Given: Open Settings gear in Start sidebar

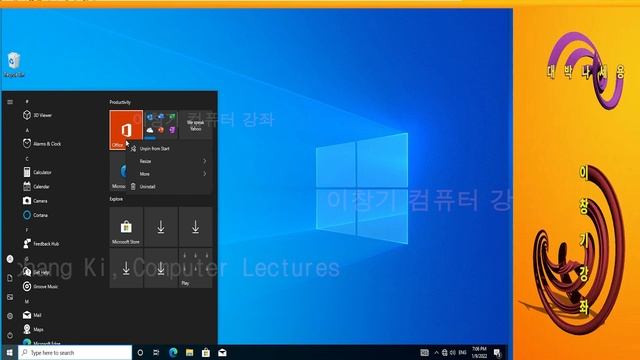Looking at the screenshot, I should coord(10,316).
